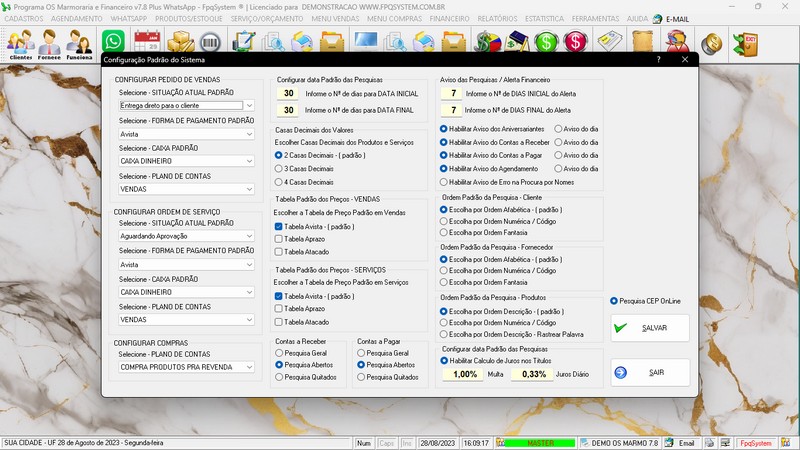Expand Entrega direto para o cliente dropdown

249,106
